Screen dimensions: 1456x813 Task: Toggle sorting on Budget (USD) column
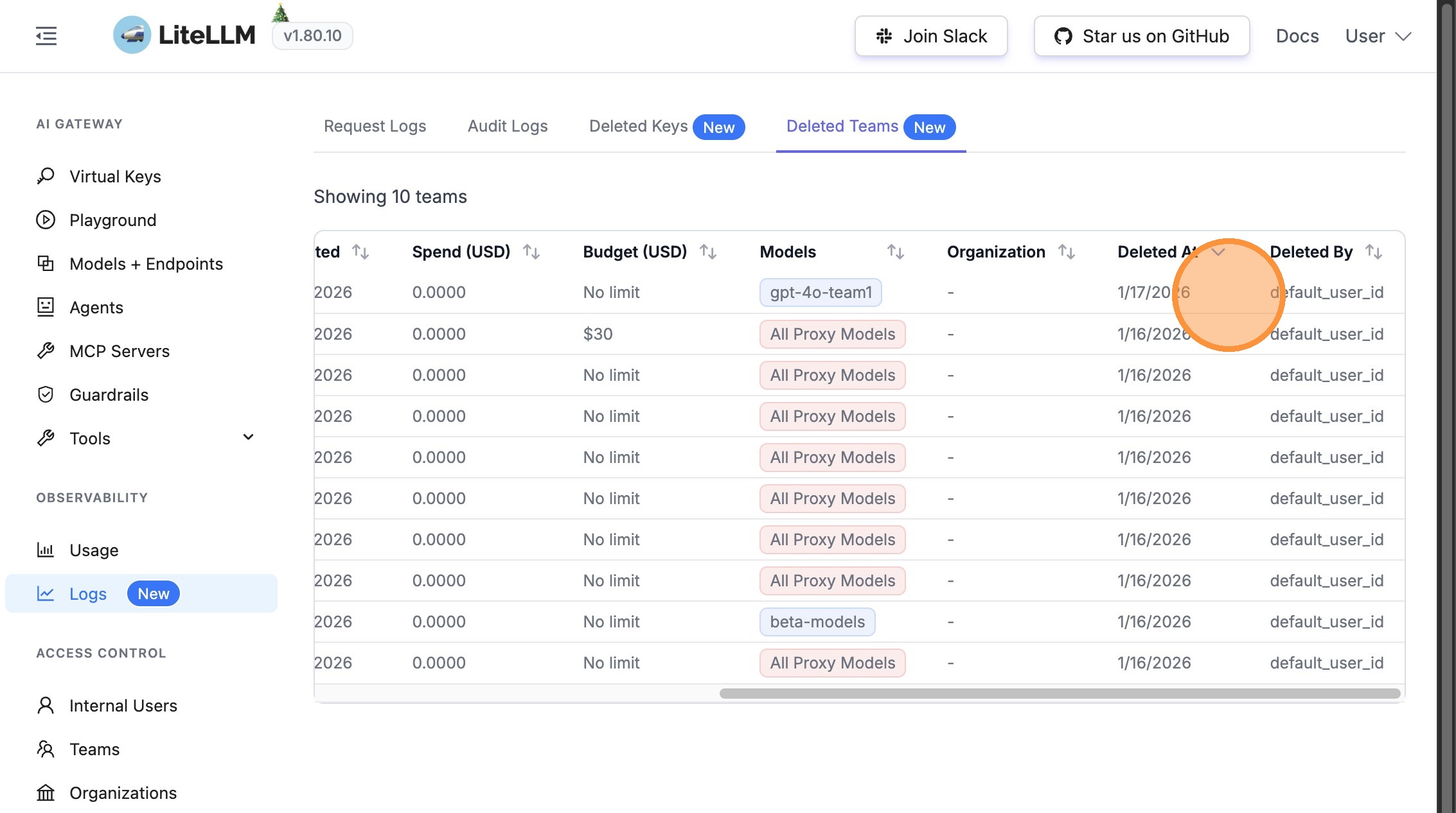708,252
